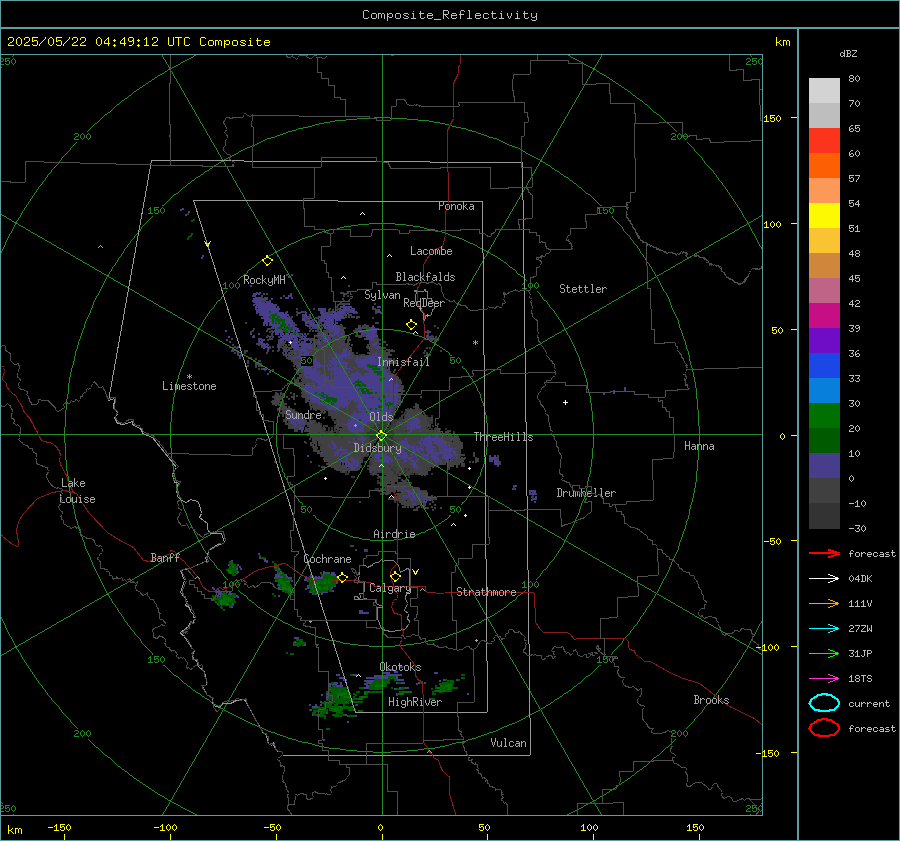Click the Sylvan city label
The width and height of the screenshot is (900, 841).
pyautogui.click(x=382, y=295)
